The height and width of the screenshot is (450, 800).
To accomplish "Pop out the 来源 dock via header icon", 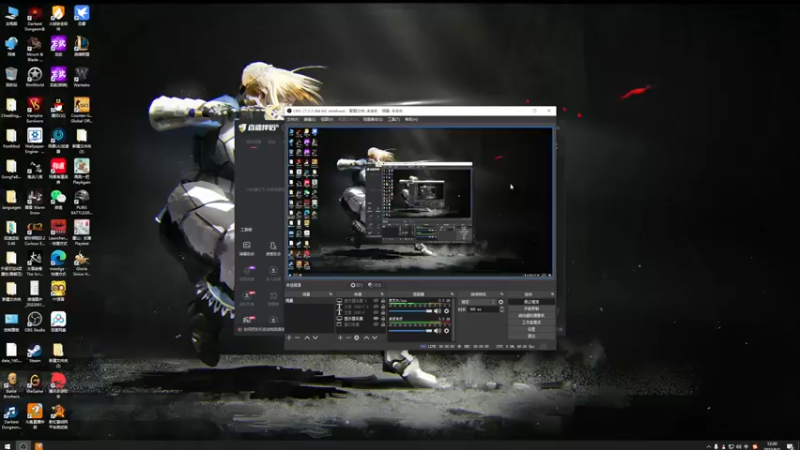I will pos(382,294).
